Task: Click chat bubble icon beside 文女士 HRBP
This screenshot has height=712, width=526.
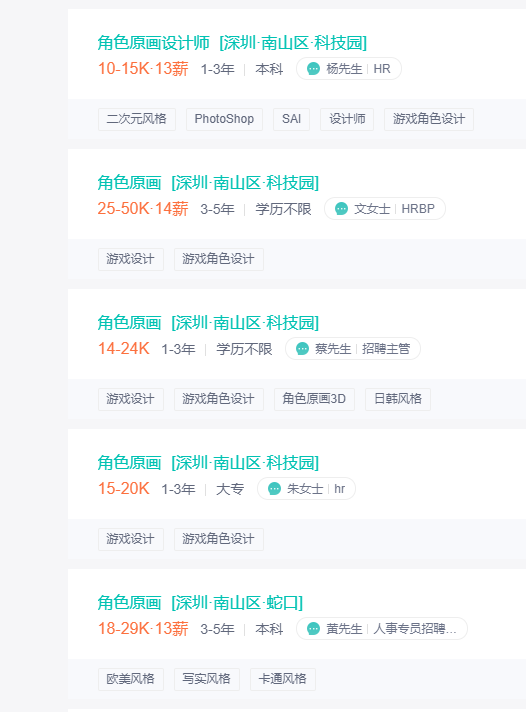Action: click(342, 208)
